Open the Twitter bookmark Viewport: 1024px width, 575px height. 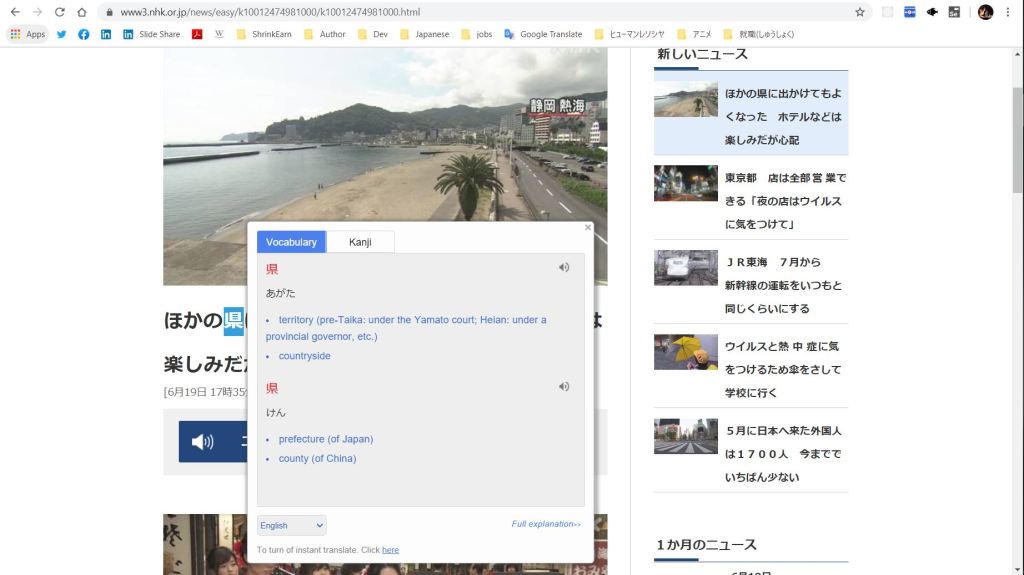coord(61,34)
